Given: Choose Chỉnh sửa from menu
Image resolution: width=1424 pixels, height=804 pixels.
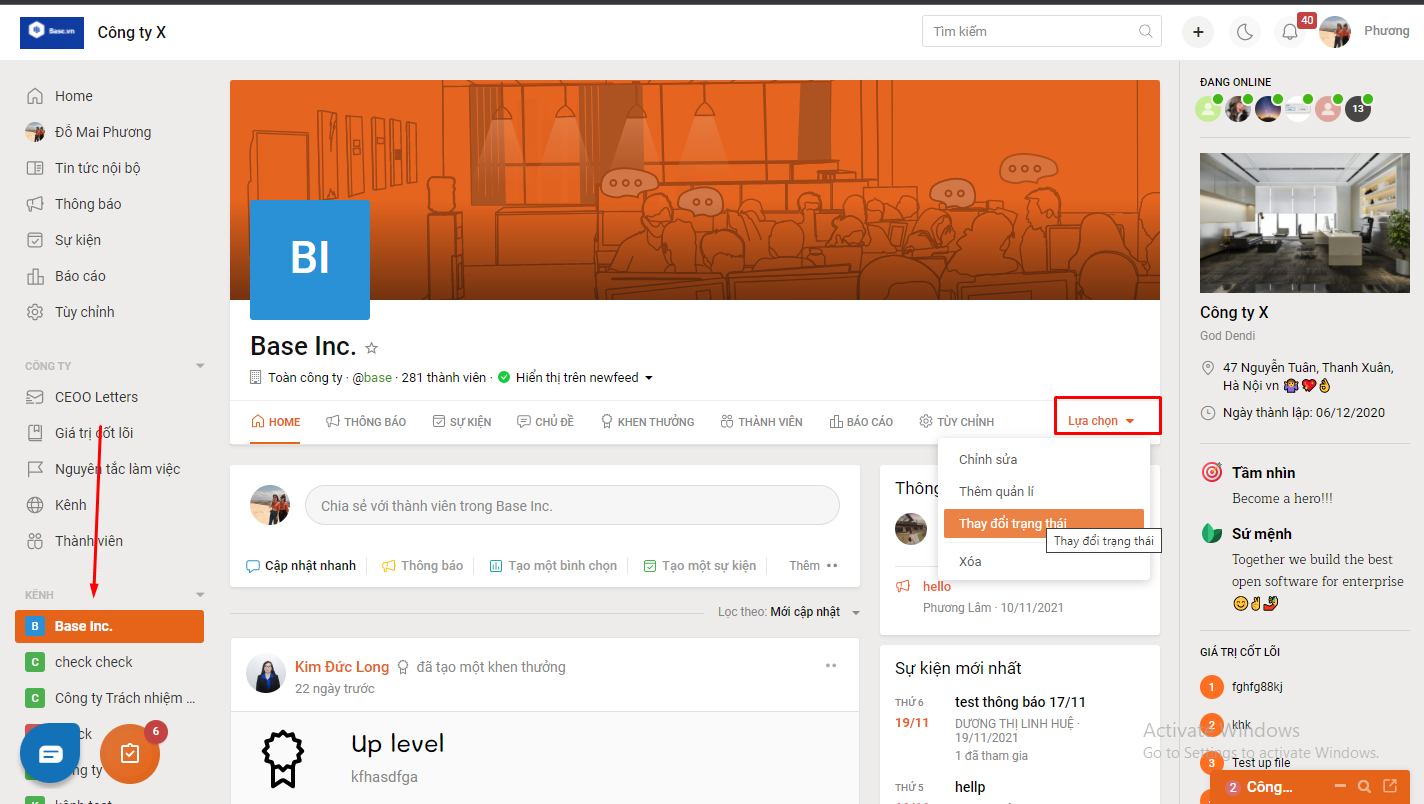Looking at the screenshot, I should [1044, 460].
